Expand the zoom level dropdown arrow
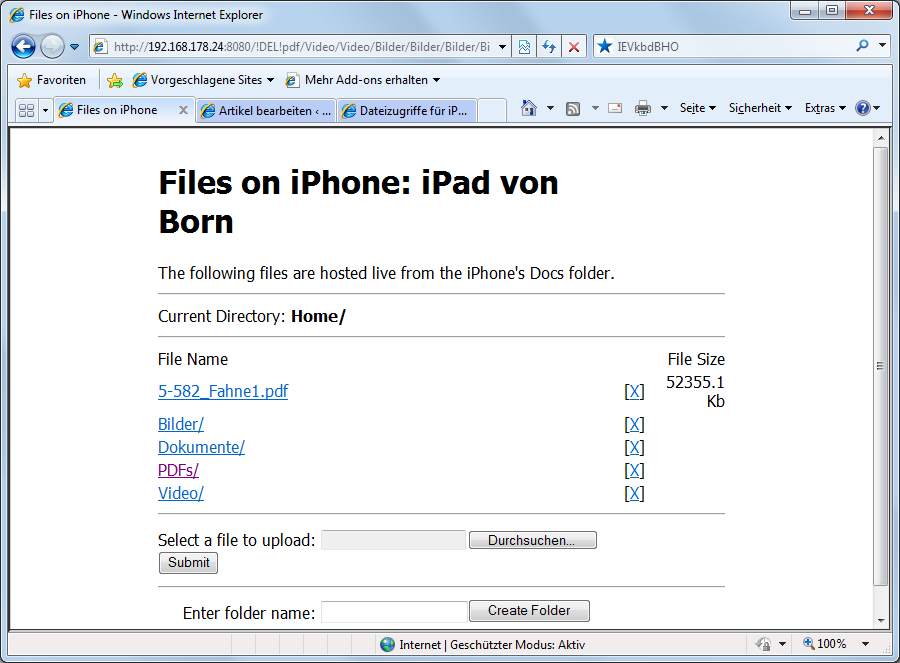Viewport: 900px width, 663px height. 866,644
